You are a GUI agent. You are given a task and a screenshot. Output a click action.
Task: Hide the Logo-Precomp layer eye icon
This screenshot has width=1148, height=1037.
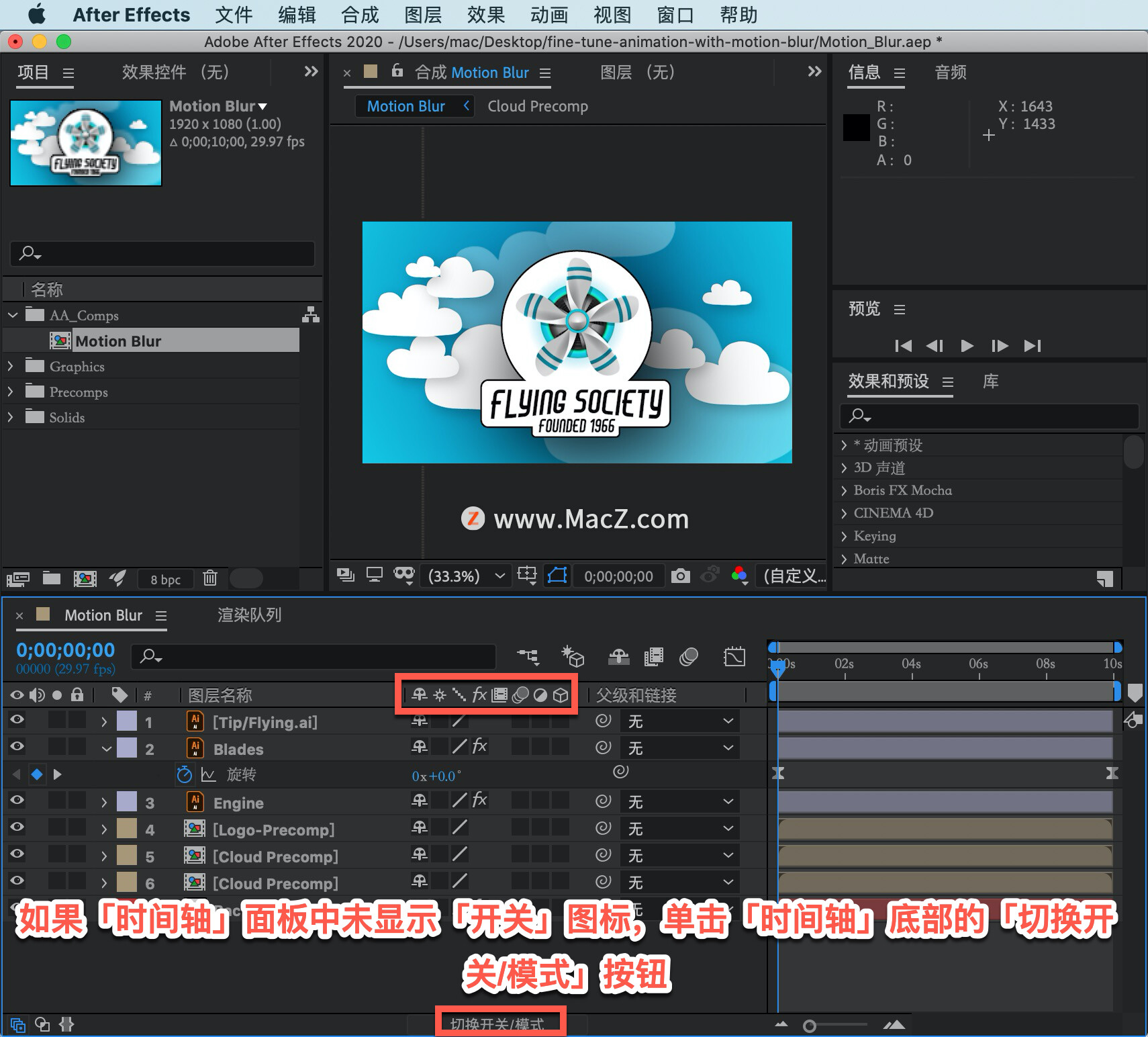(17, 827)
